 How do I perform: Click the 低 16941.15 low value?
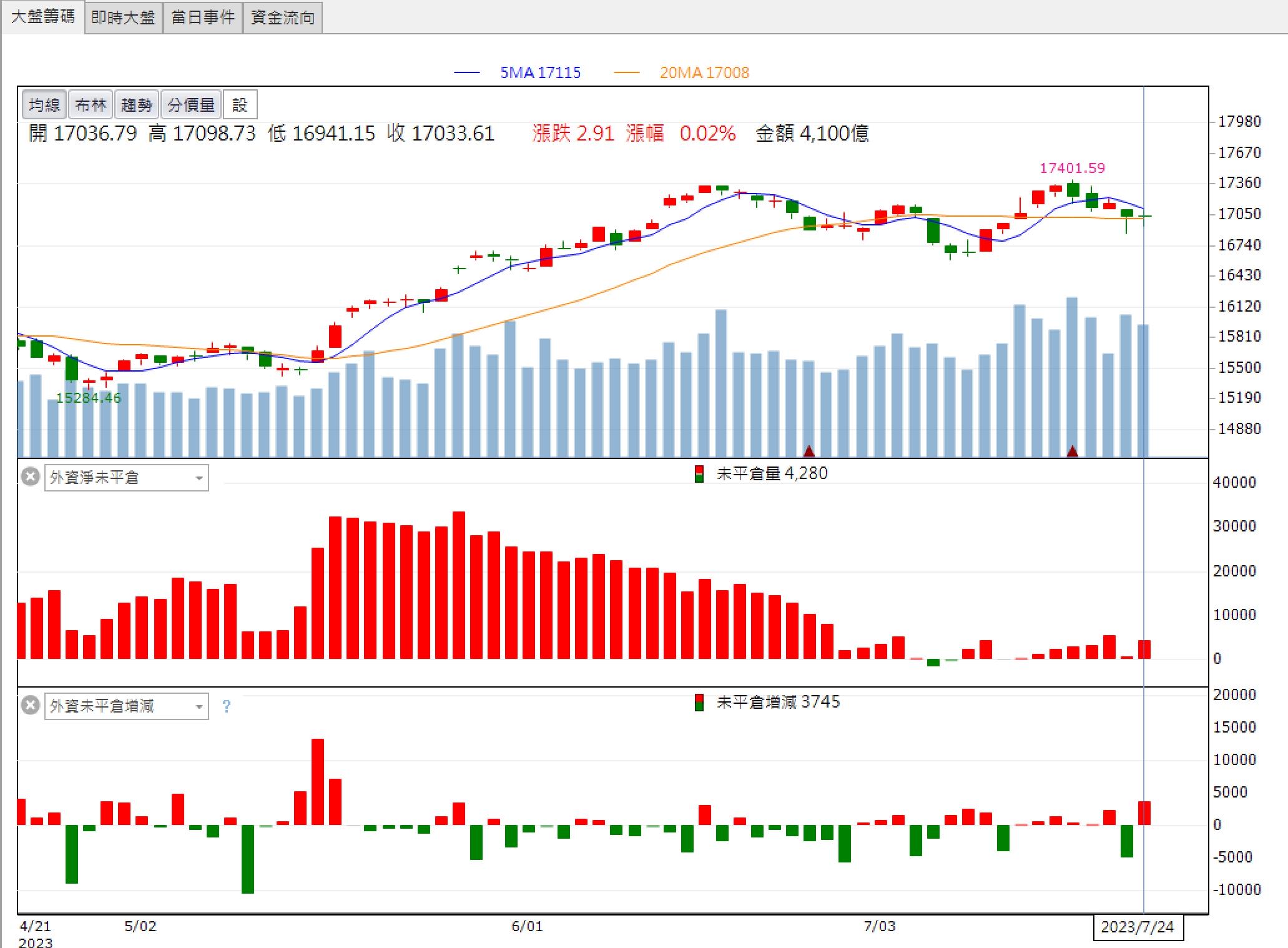point(322,134)
